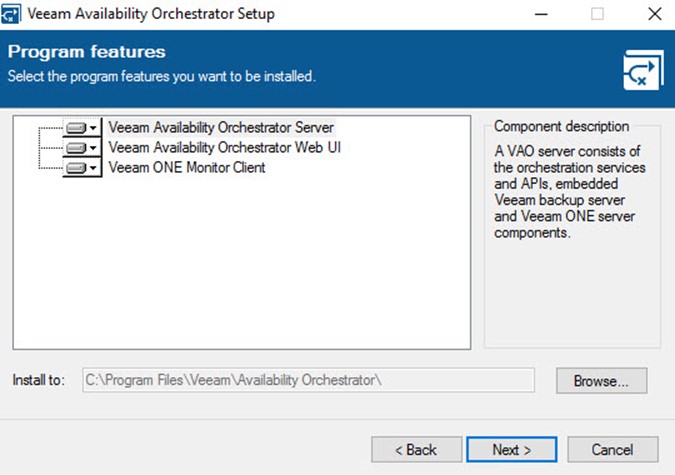This screenshot has height=475, width=675.
Task: Cancel the setup wizard
Action: [x=613, y=450]
